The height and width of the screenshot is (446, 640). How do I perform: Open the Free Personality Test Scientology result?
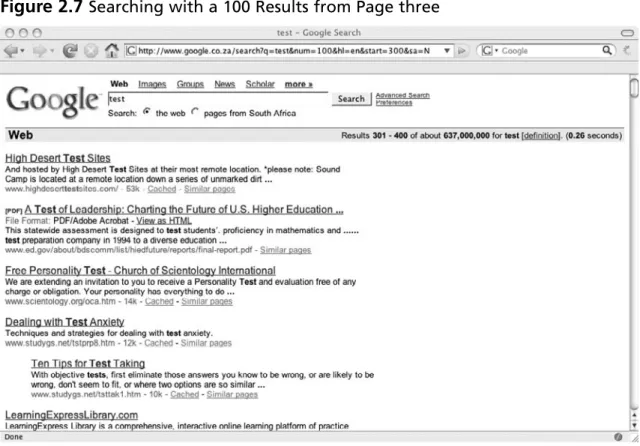pos(140,271)
